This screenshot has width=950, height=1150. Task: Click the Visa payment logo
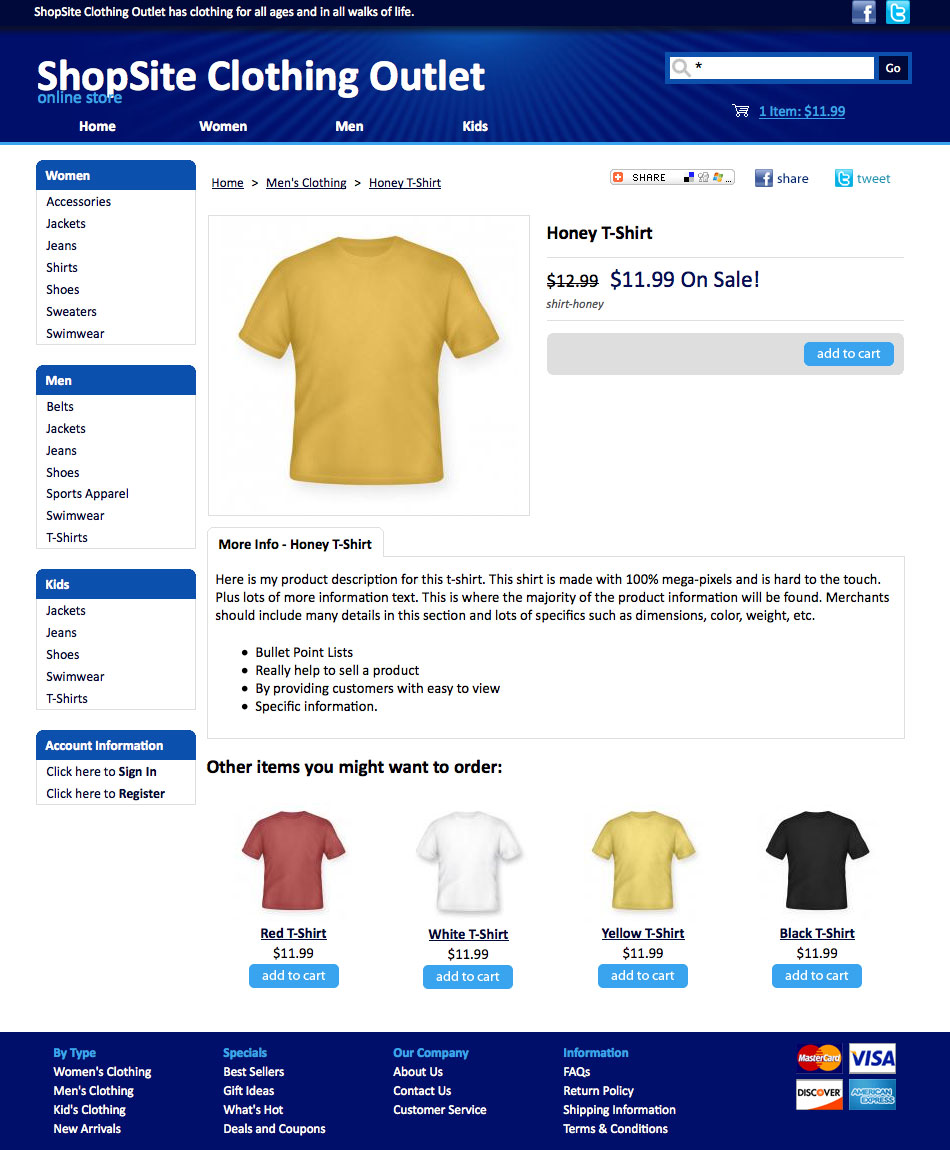tap(872, 1058)
